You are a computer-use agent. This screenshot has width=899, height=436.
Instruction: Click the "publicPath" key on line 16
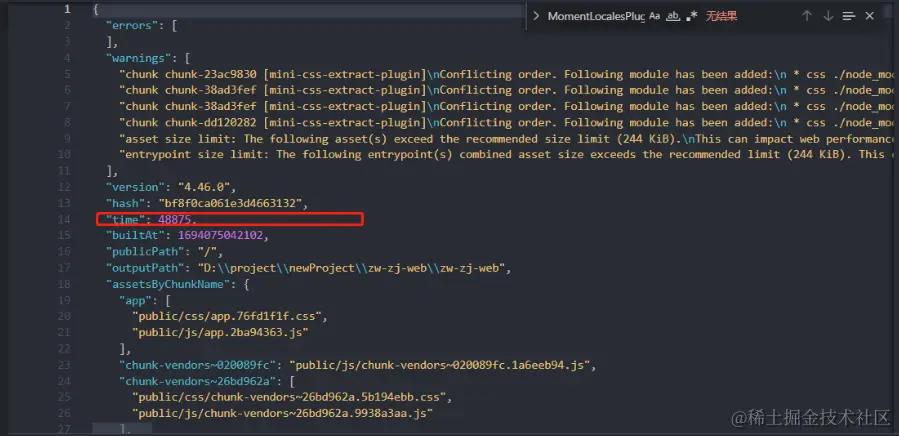pyautogui.click(x=144, y=252)
